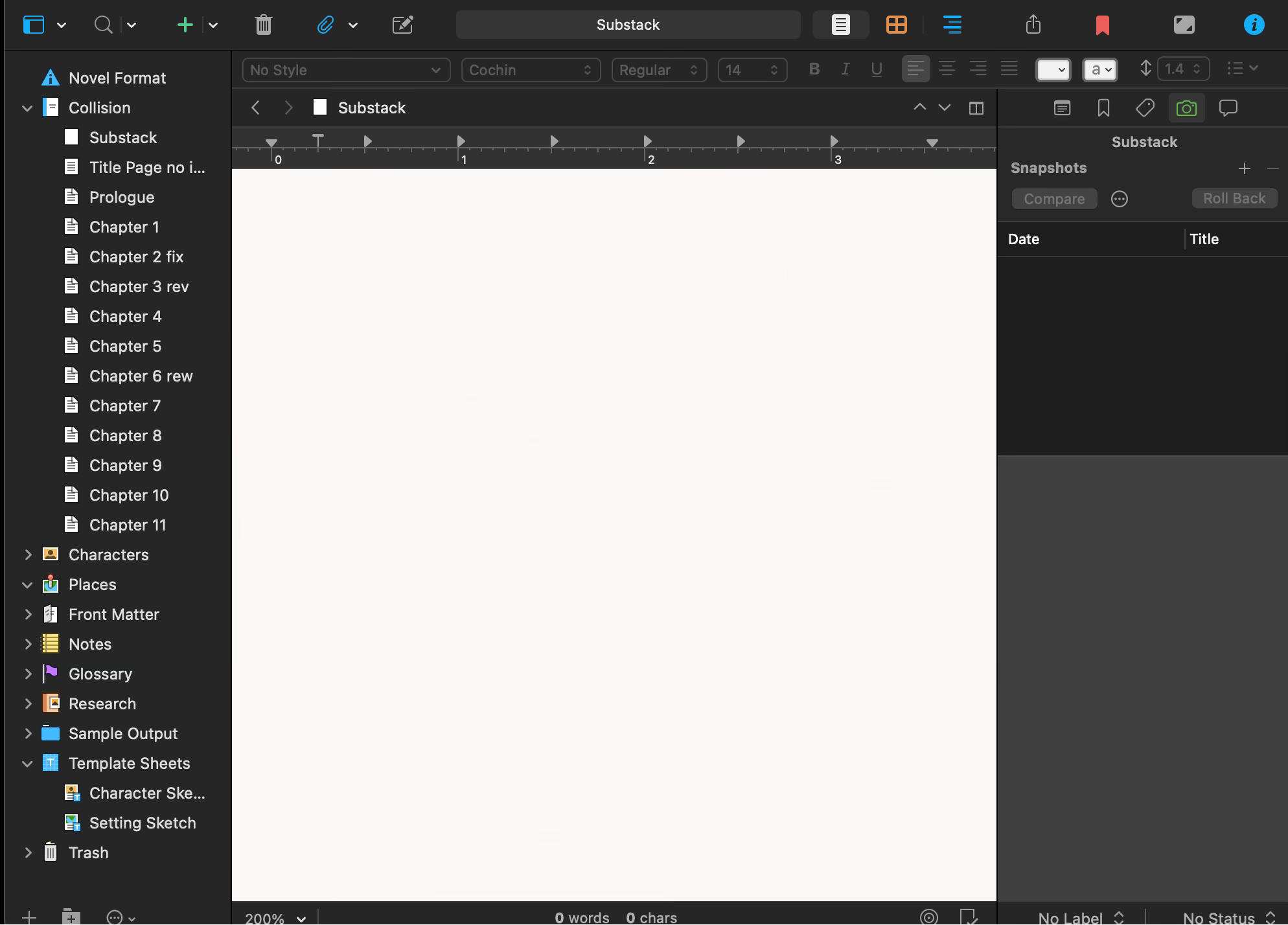This screenshot has height=925, width=1288.
Task: Open the inspector Comments bubble tab
Action: [x=1228, y=108]
